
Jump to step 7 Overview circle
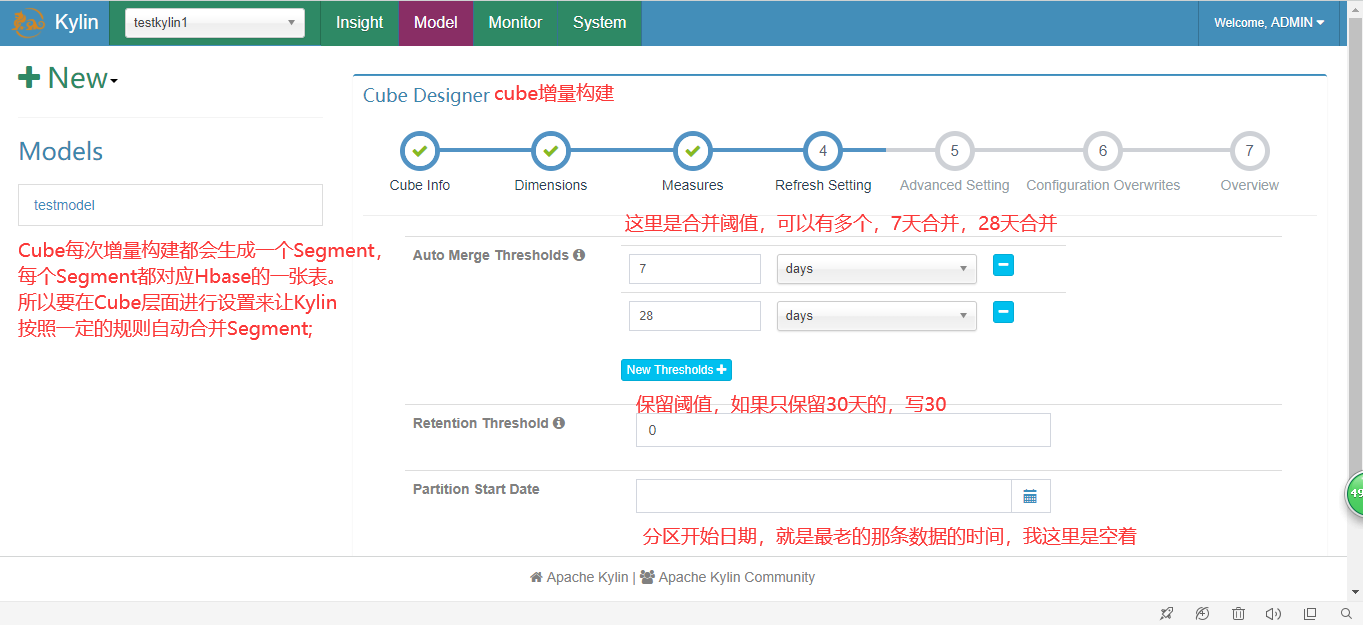[x=1249, y=151]
